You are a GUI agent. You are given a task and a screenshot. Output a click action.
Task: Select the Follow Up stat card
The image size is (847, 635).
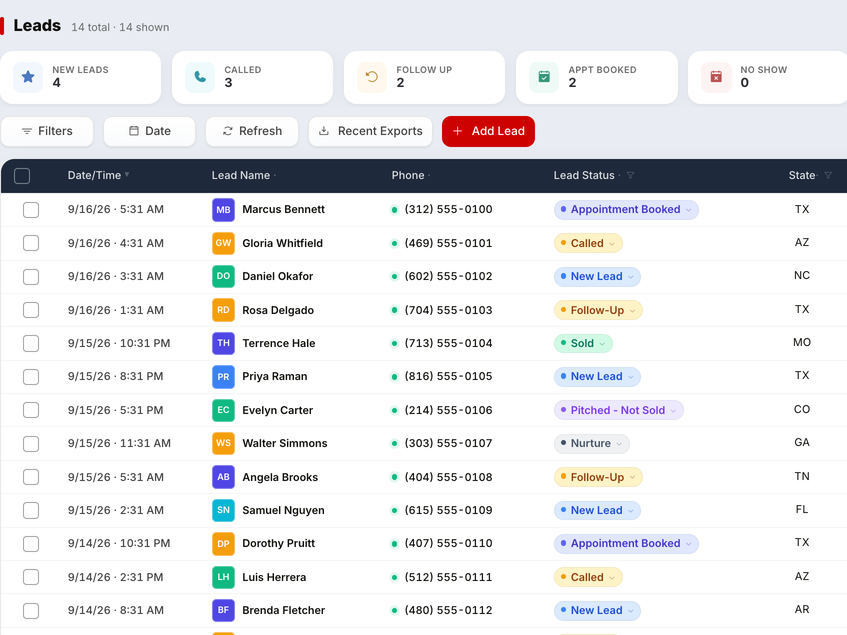coord(425,77)
